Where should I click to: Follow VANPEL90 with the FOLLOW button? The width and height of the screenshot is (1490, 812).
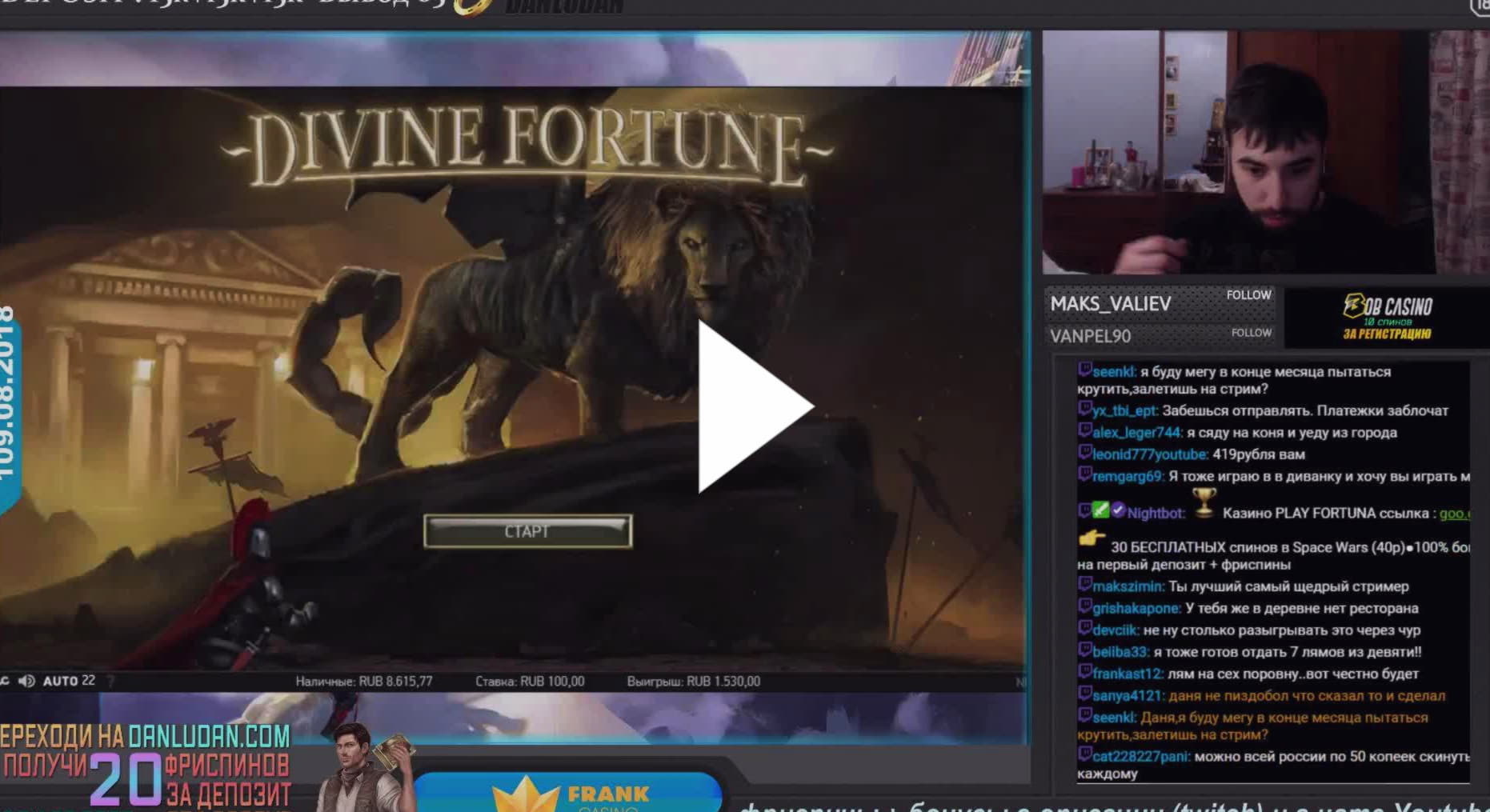[1251, 333]
